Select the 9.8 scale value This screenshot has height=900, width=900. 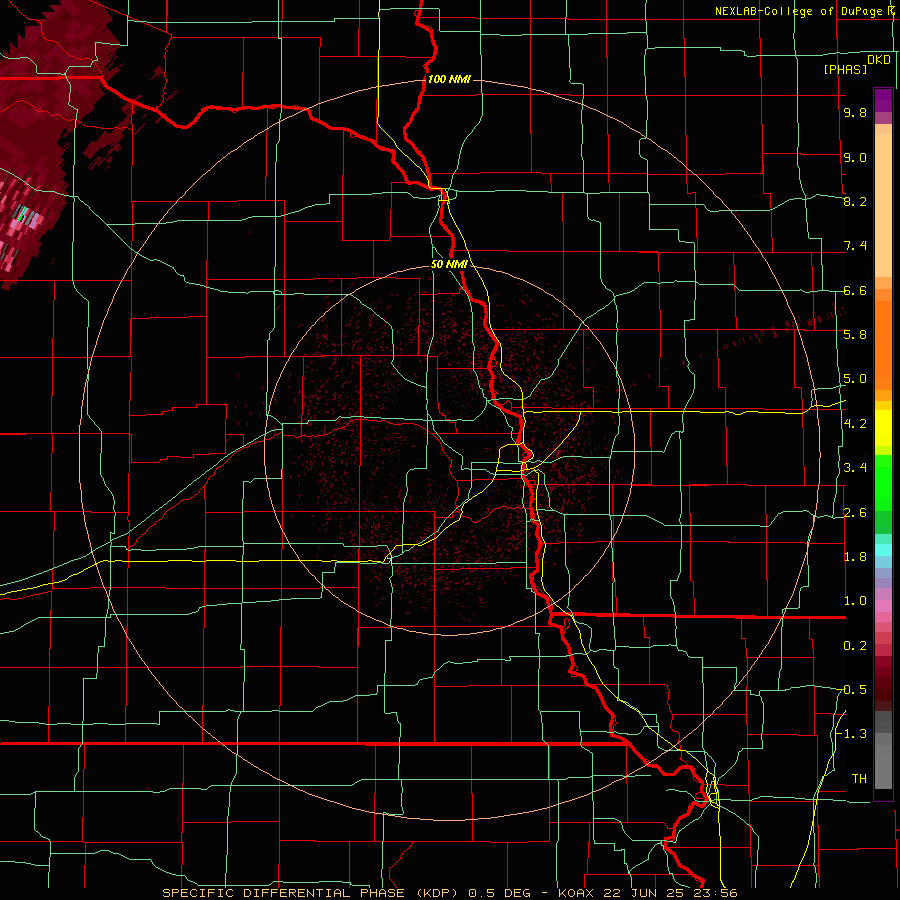(x=855, y=112)
